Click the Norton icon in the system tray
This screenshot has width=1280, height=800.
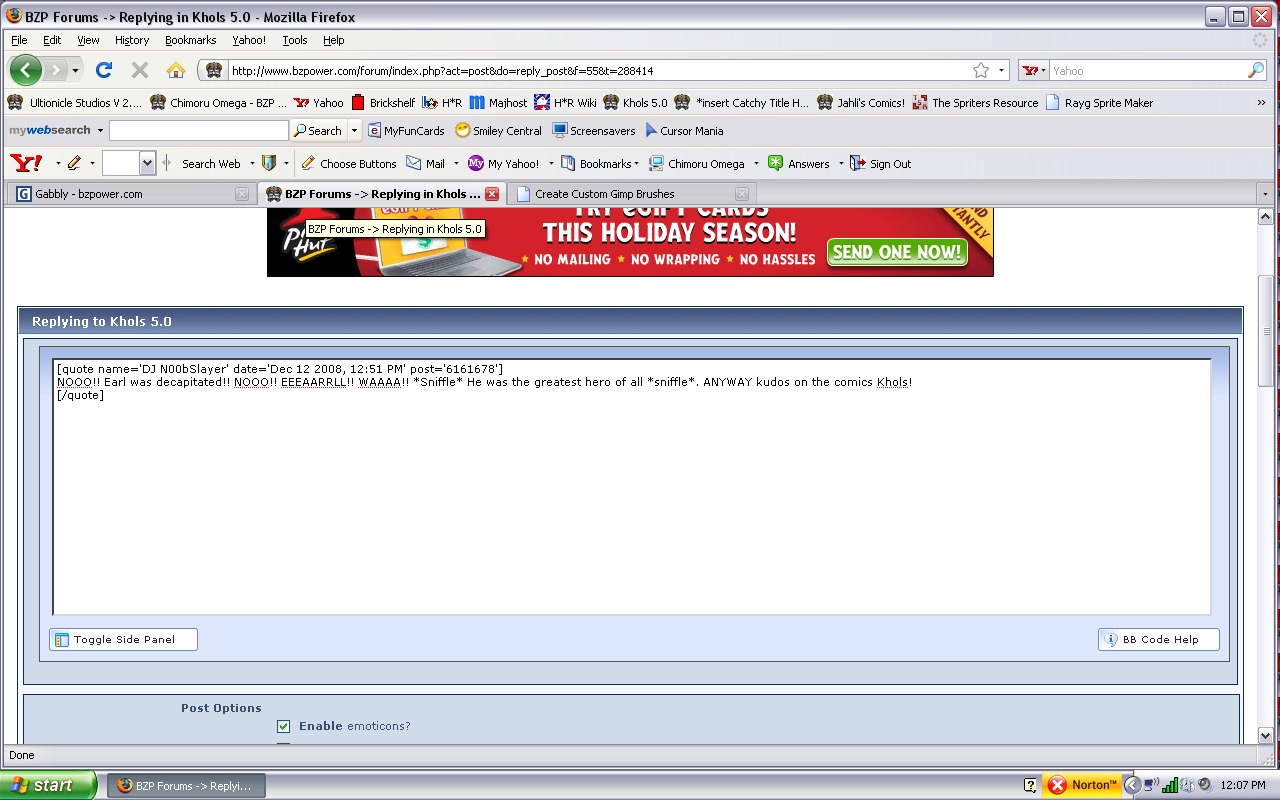pos(1083,785)
